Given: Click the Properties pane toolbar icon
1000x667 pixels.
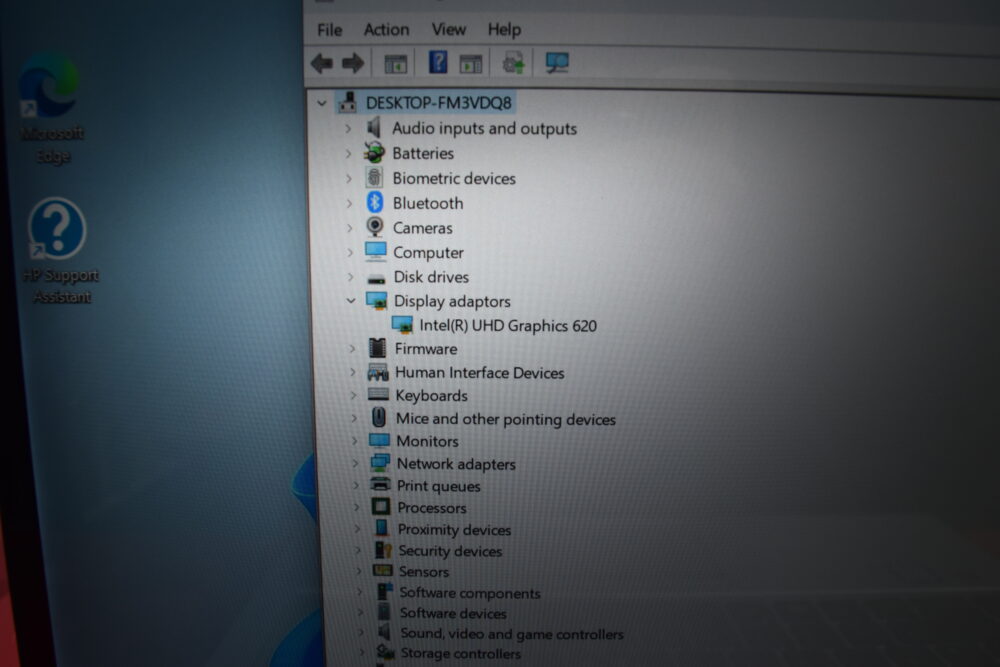Looking at the screenshot, I should [471, 64].
